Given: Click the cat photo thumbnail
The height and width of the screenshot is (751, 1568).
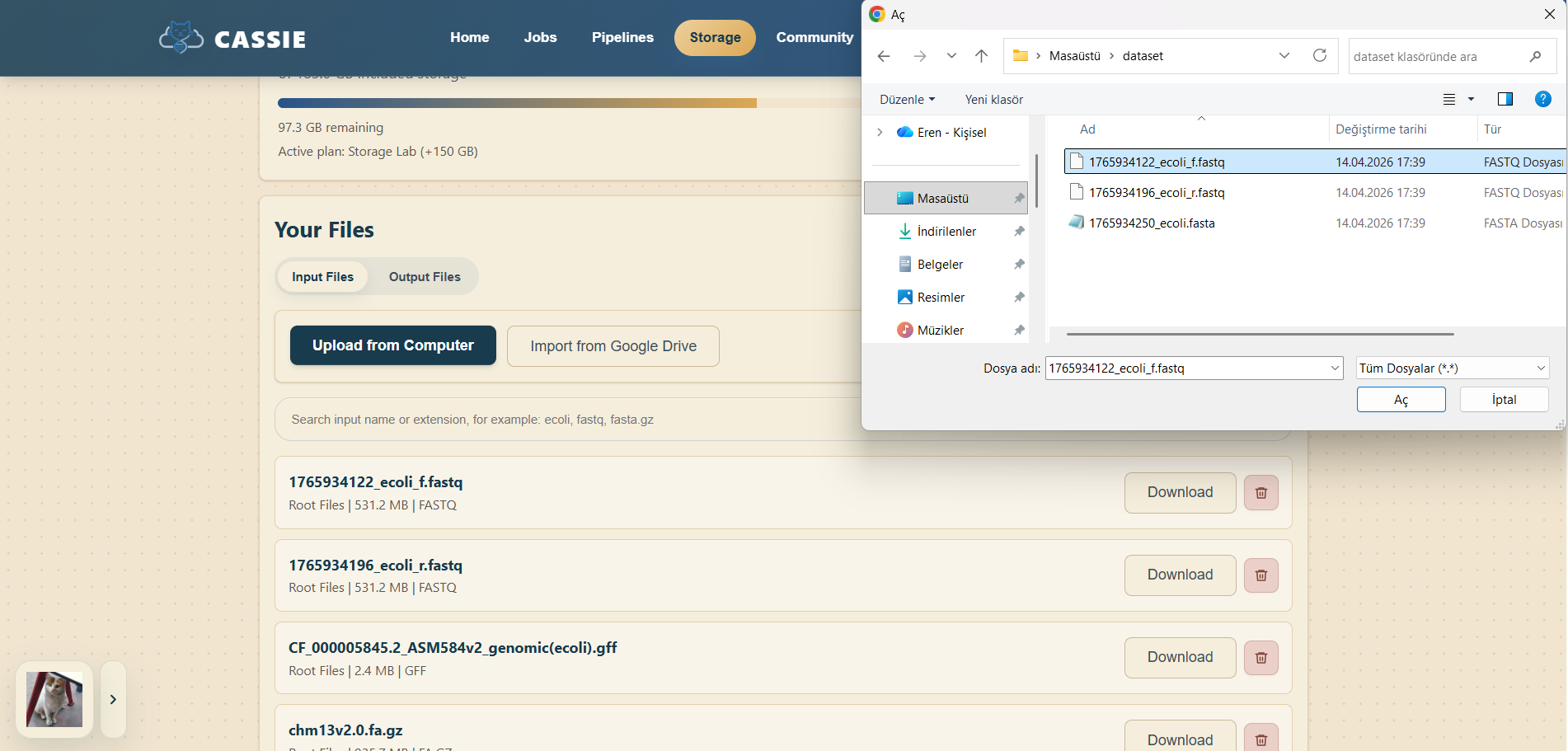Looking at the screenshot, I should click(x=54, y=699).
